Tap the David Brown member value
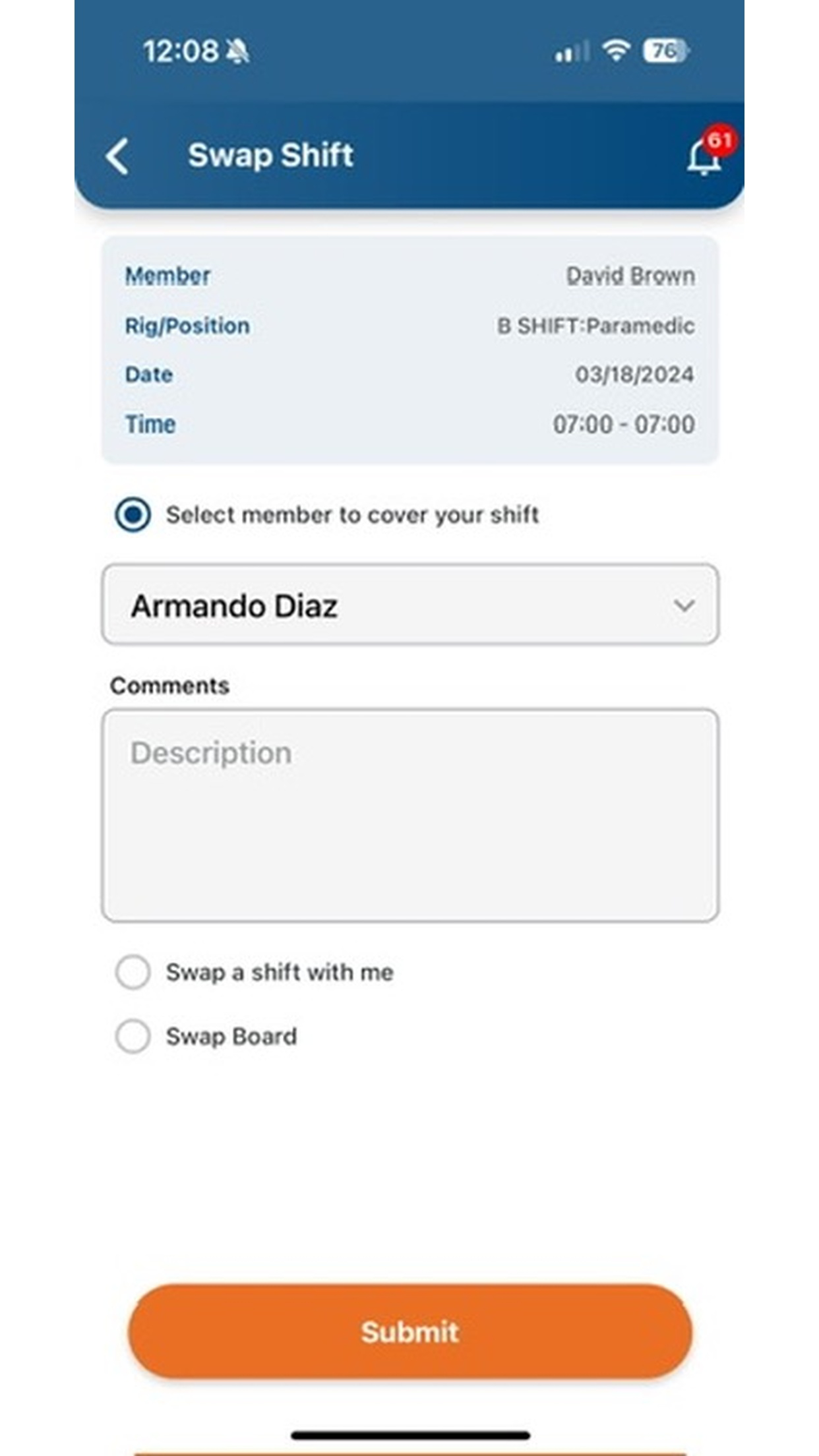 (x=630, y=276)
